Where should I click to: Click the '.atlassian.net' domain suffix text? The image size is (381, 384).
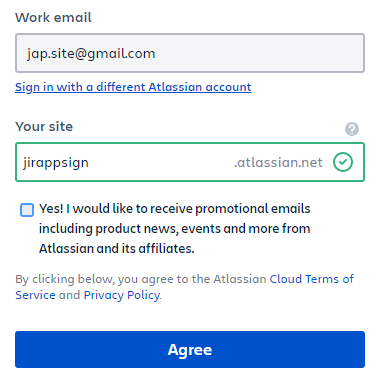click(x=278, y=162)
